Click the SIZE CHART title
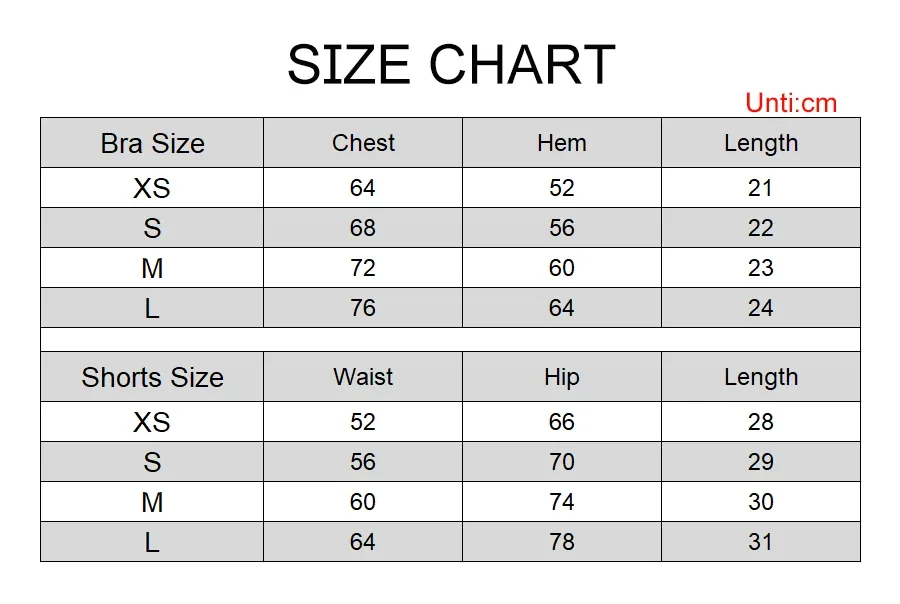 [451, 64]
